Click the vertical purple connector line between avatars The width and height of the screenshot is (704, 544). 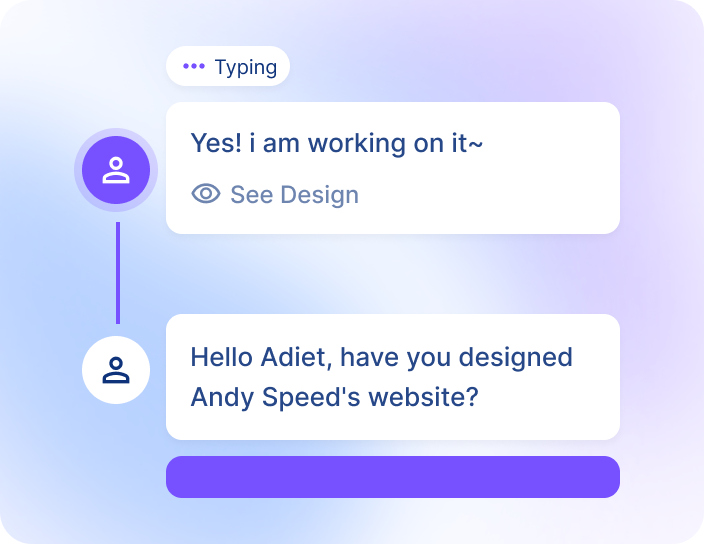(x=117, y=272)
